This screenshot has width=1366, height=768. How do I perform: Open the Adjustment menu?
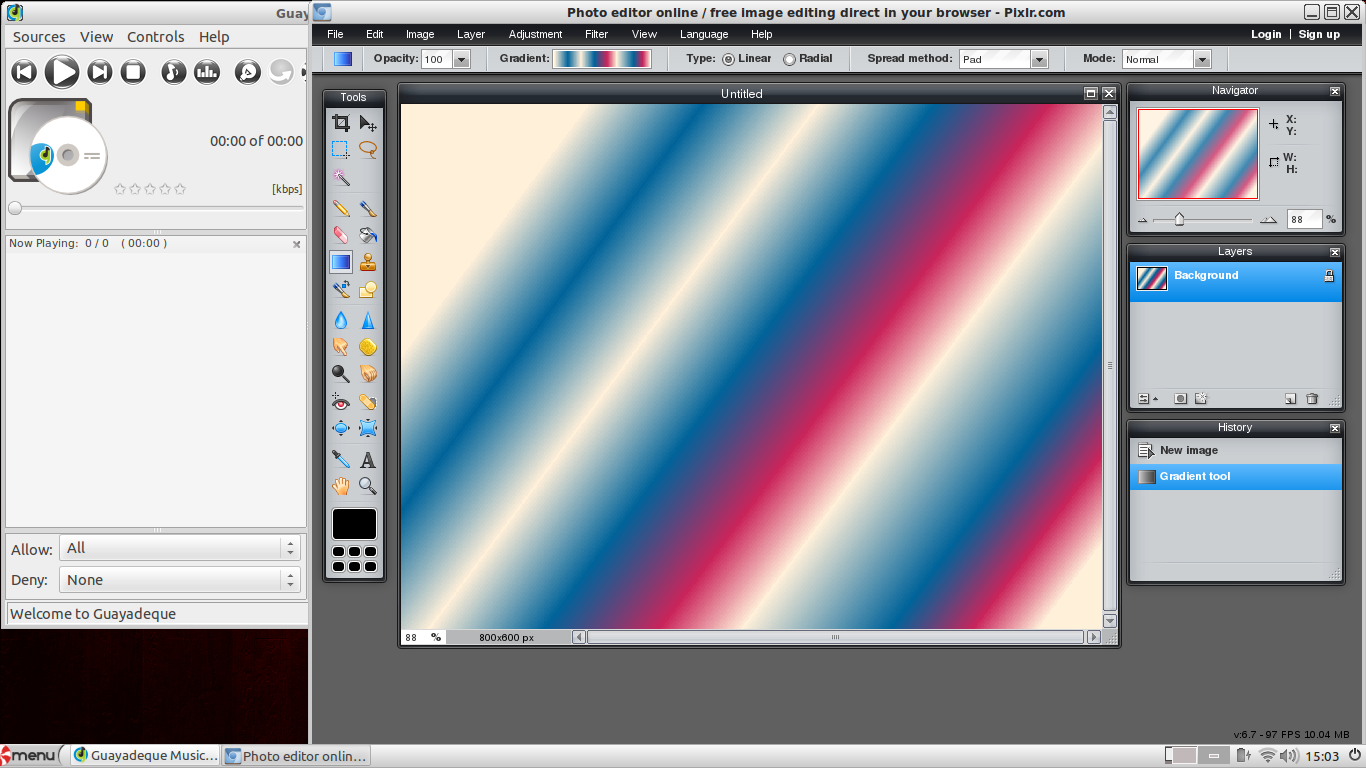point(536,34)
